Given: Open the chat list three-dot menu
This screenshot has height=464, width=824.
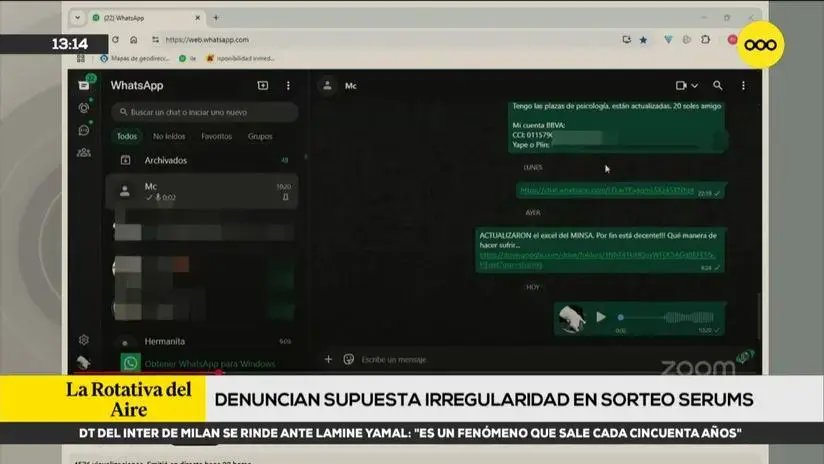Looking at the screenshot, I should coord(288,85).
